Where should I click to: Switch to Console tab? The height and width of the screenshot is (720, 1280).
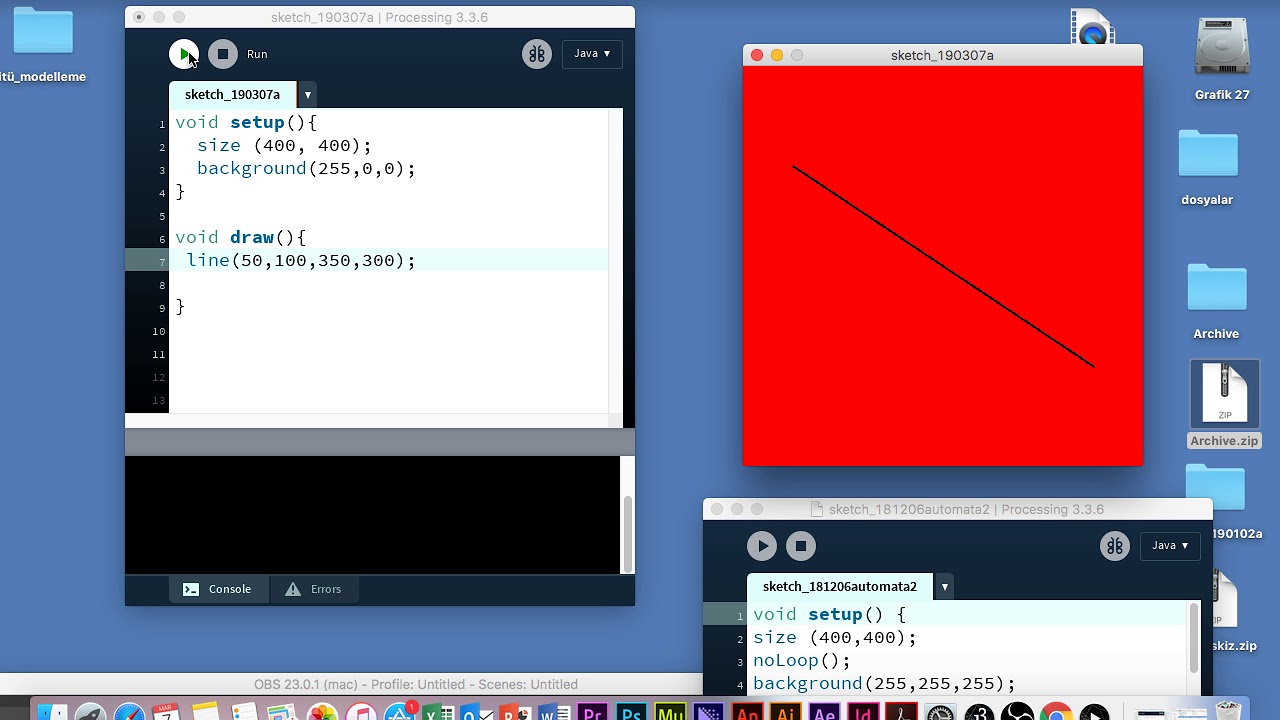tap(218, 589)
